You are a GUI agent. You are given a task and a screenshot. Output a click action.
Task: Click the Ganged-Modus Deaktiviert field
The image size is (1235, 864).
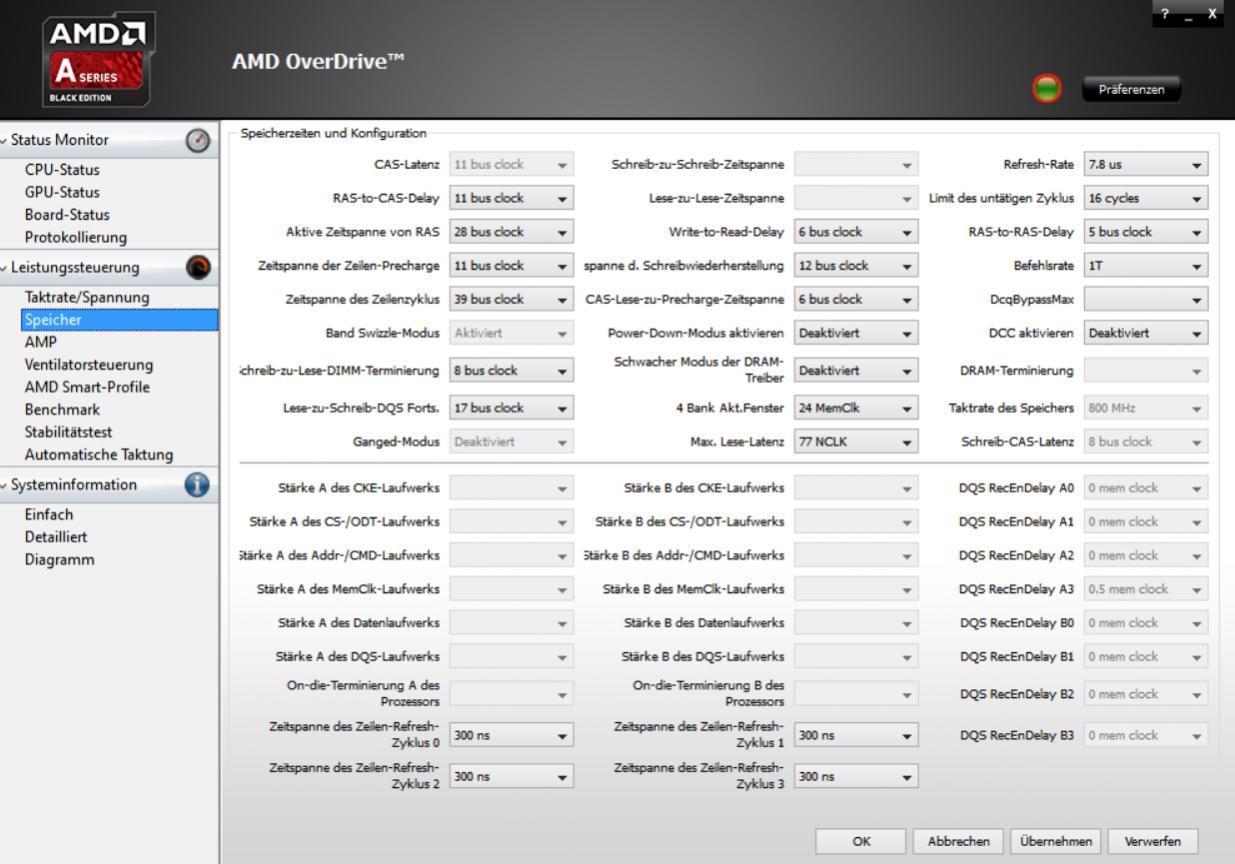[512, 442]
